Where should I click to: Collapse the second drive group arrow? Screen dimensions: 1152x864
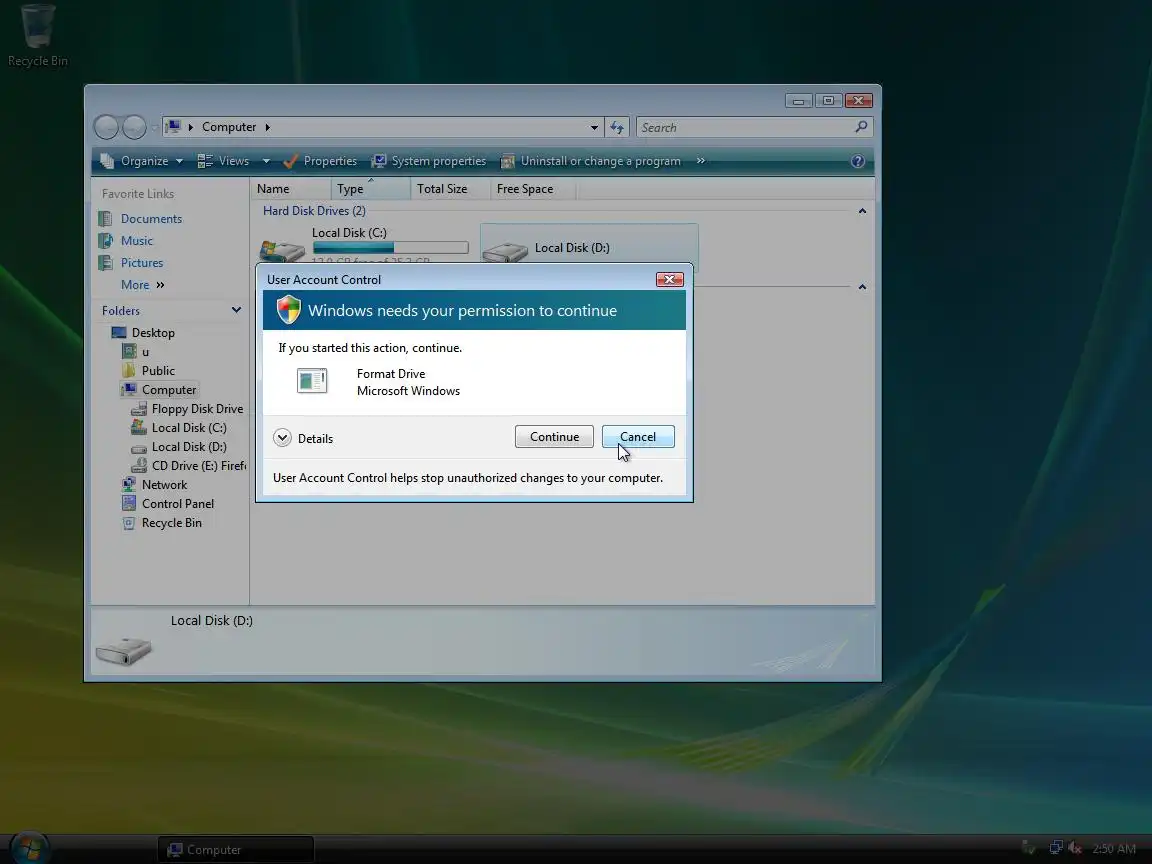pyautogui.click(x=863, y=287)
